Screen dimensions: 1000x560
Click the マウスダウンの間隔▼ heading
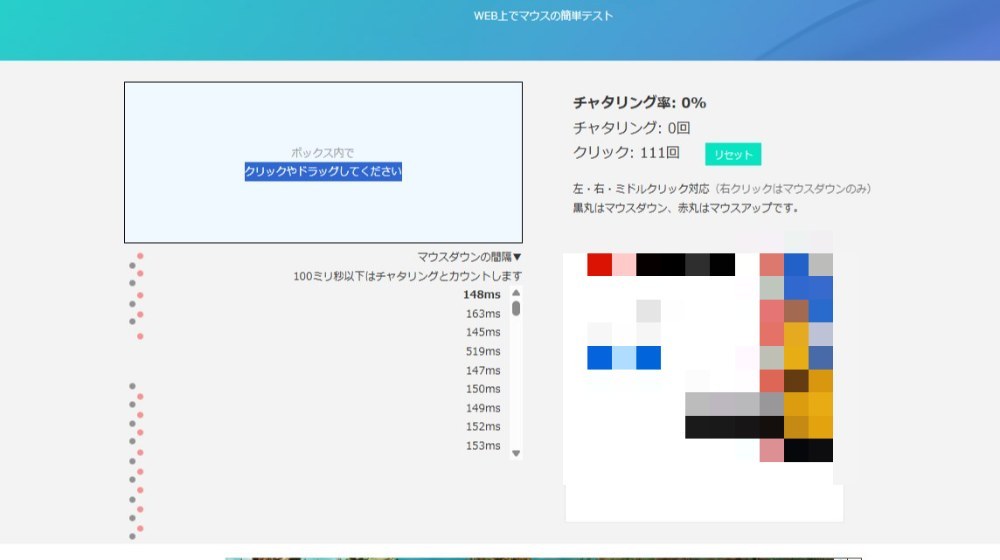tap(469, 257)
